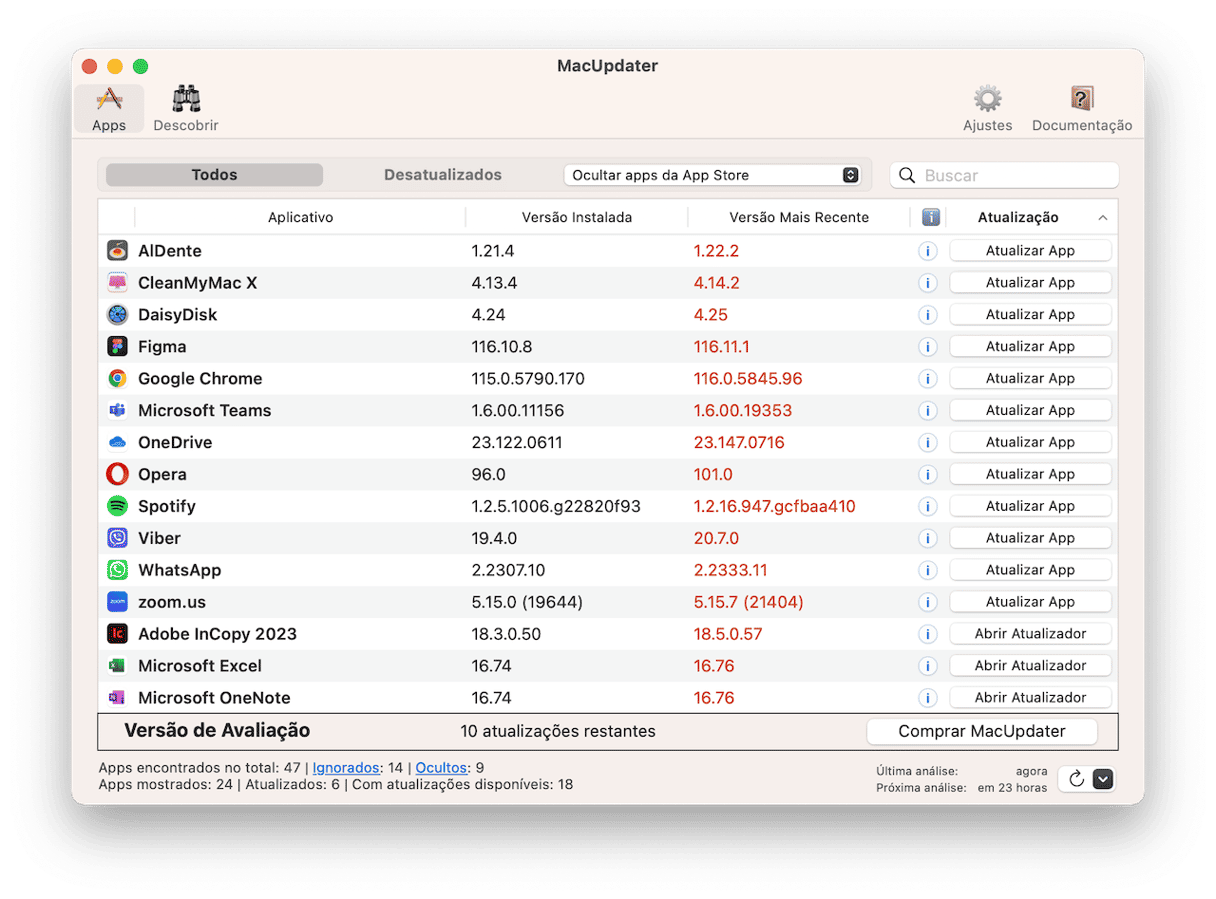This screenshot has height=899, width=1216.
Task: Select the Google Chrome row name
Action: tap(200, 379)
